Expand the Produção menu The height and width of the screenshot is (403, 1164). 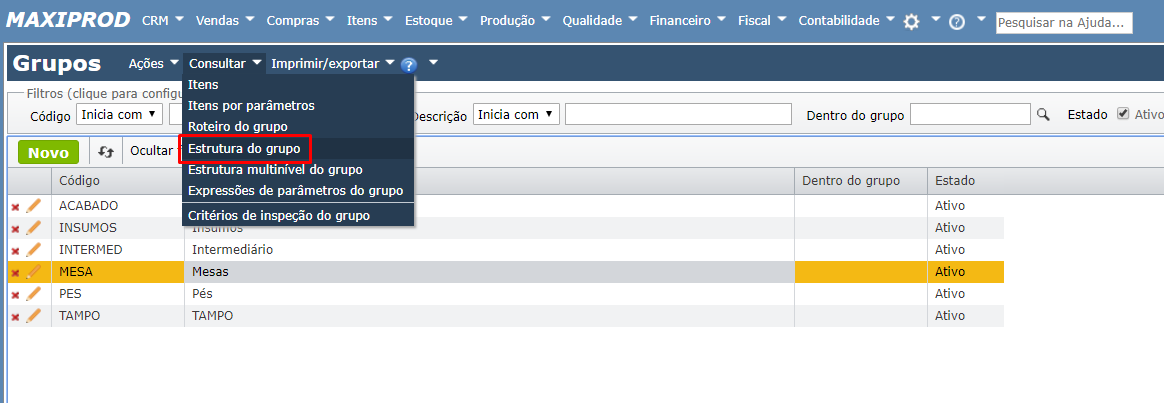point(514,21)
